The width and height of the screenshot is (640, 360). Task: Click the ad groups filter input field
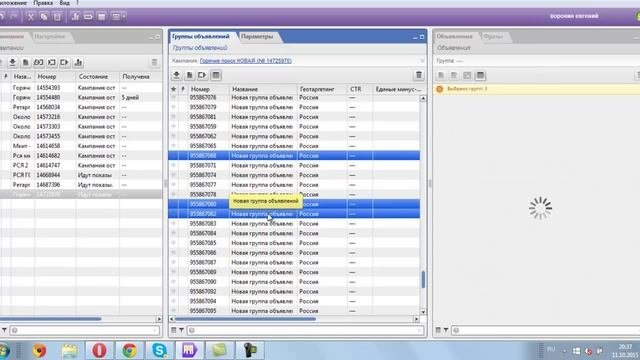[x=305, y=330]
